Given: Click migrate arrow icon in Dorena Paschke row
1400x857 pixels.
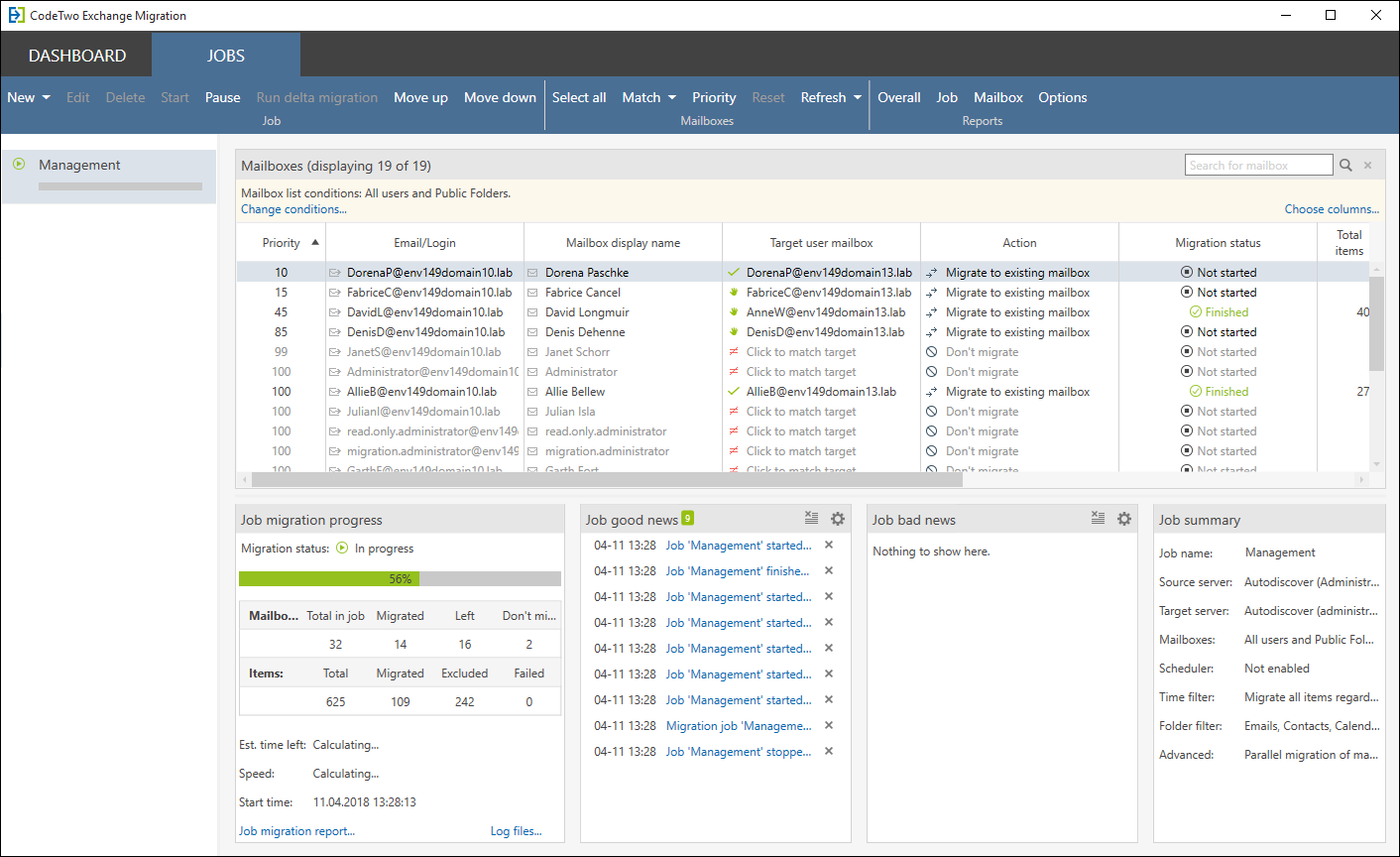Looking at the screenshot, I should [x=932, y=273].
